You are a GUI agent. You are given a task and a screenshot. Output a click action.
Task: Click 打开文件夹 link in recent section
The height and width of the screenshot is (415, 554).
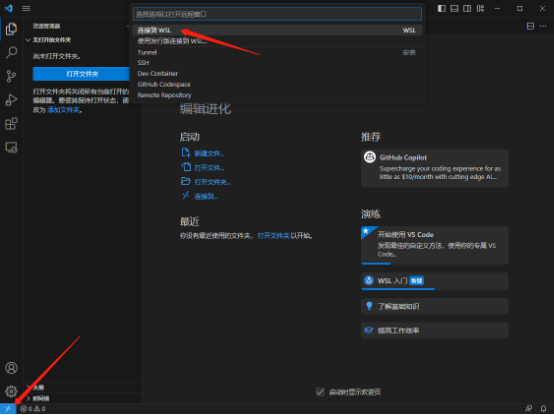point(273,236)
